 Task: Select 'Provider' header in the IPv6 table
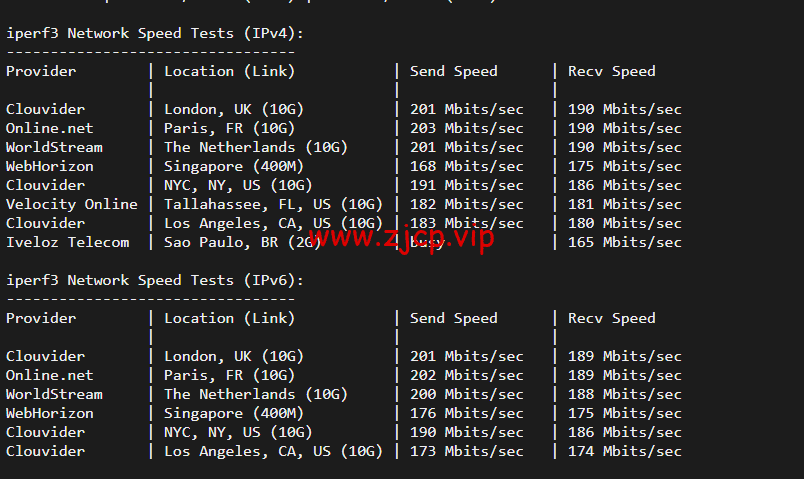(41, 318)
